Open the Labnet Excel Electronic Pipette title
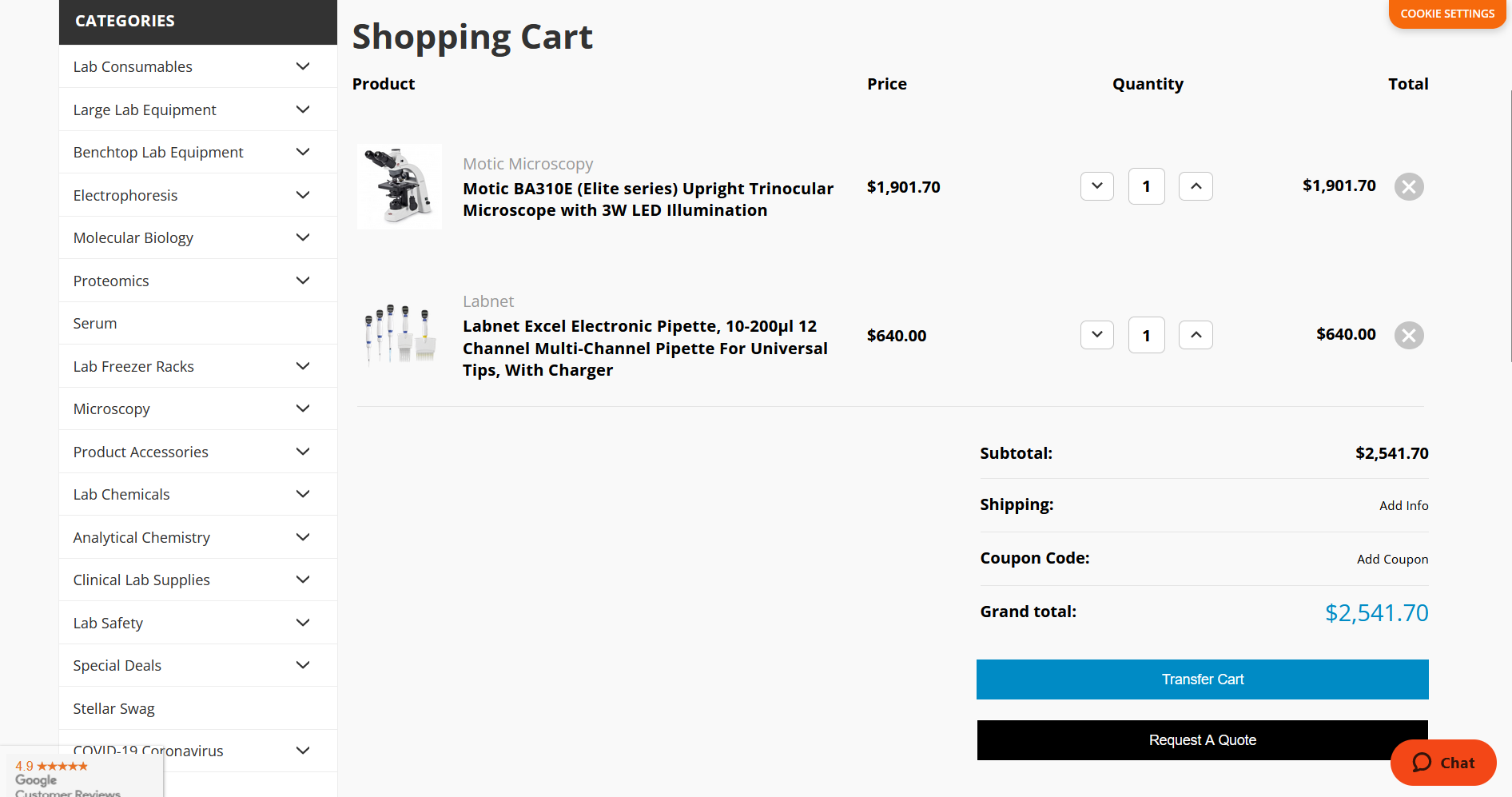This screenshot has height=797, width=1512. click(x=645, y=348)
